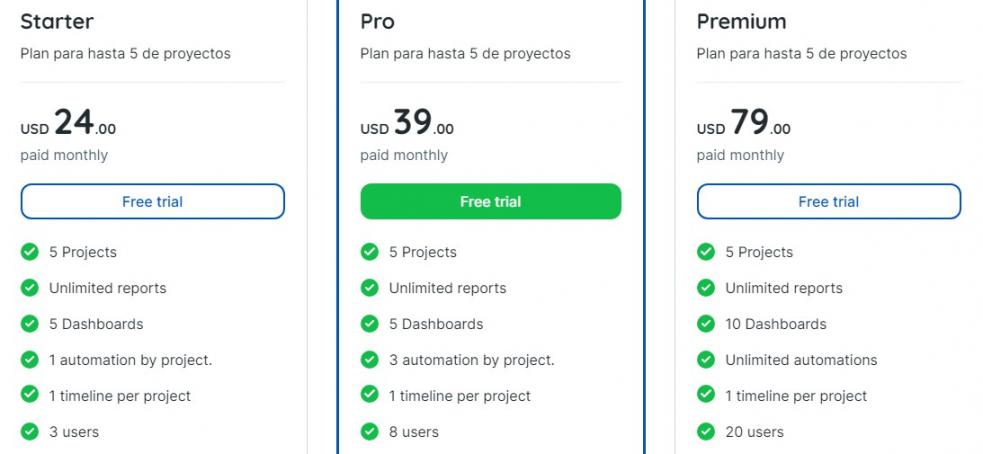The image size is (983, 454).
Task: Click checkmark beside Premium 10 Dashboards
Action: (706, 324)
